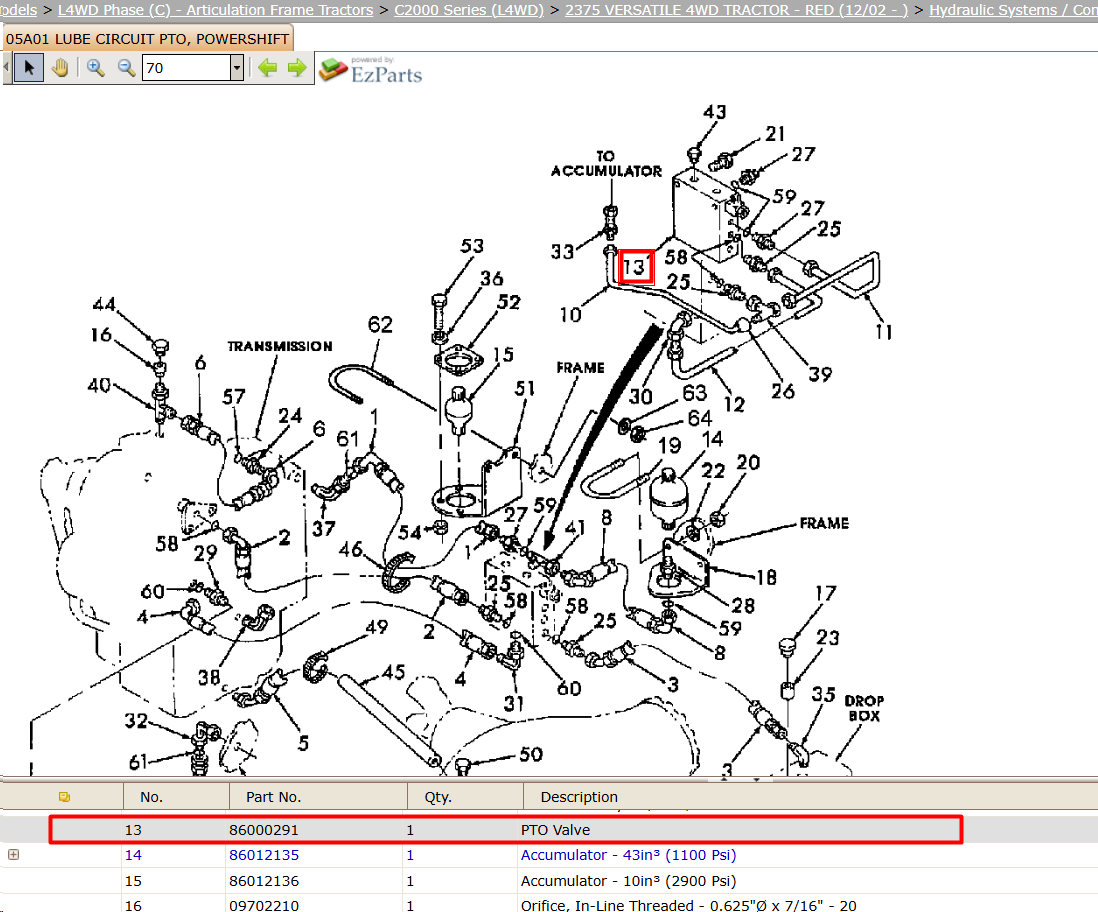The width and height of the screenshot is (1098, 912).
Task: Click callout 51 on the diagram
Action: pyautogui.click(x=525, y=389)
